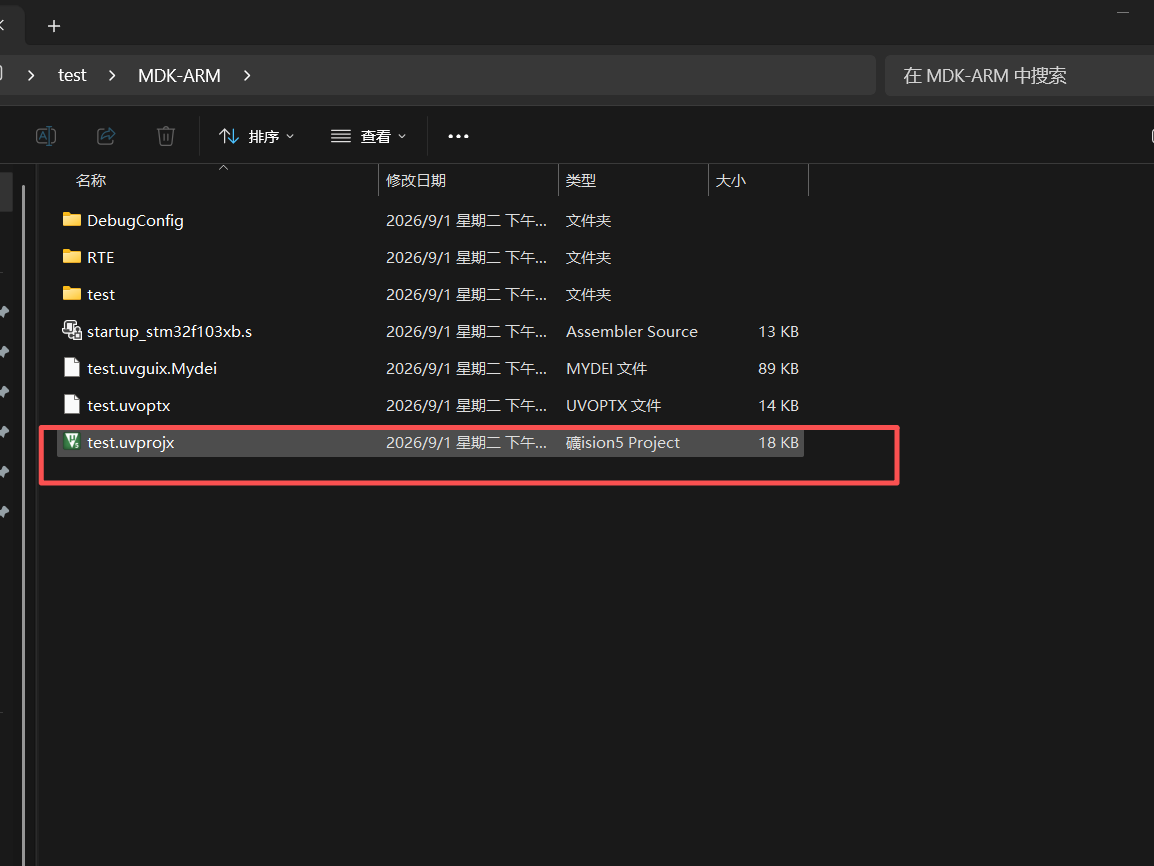The image size is (1154, 866).
Task: Click the RTE folder name
Action: [x=101, y=258]
